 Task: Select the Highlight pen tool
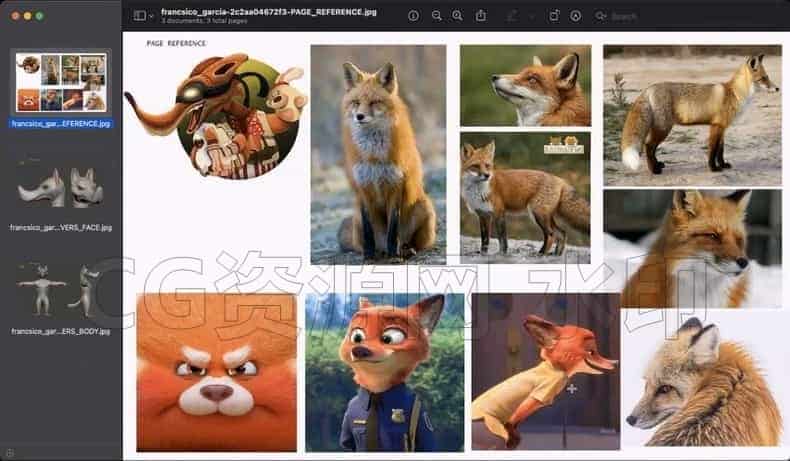coord(512,16)
